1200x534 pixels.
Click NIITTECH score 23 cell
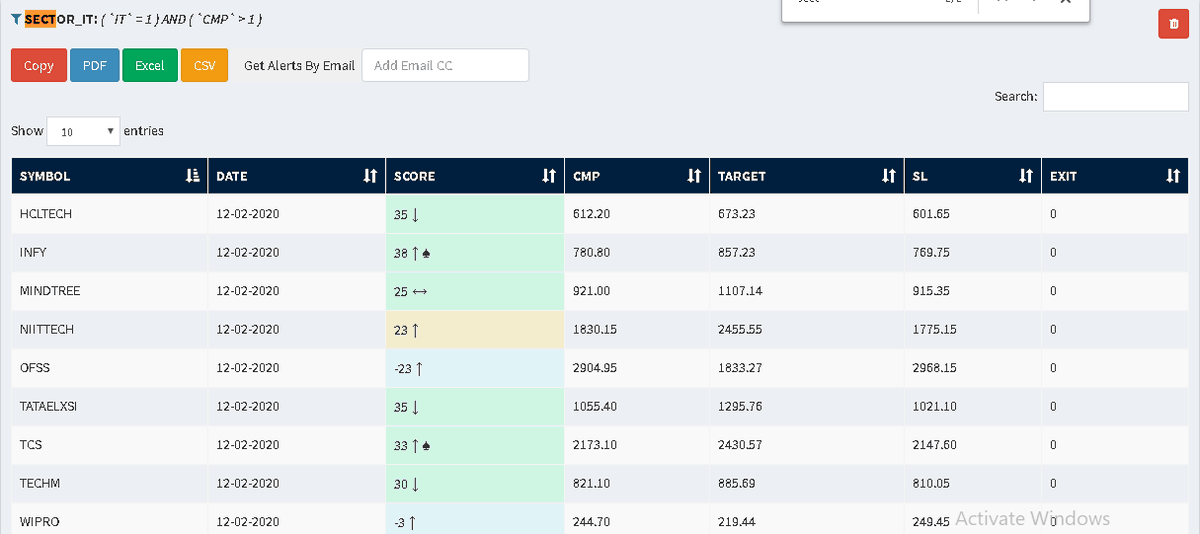click(475, 329)
